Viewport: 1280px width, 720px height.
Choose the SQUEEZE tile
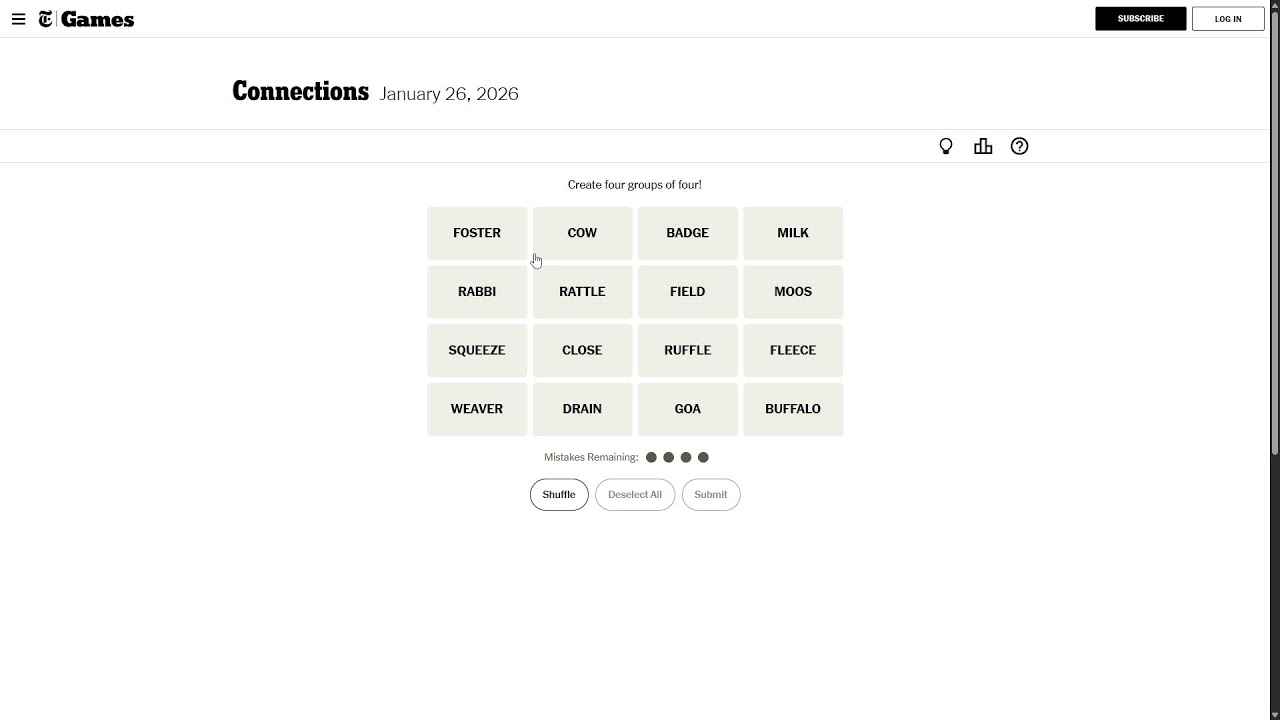pos(477,350)
